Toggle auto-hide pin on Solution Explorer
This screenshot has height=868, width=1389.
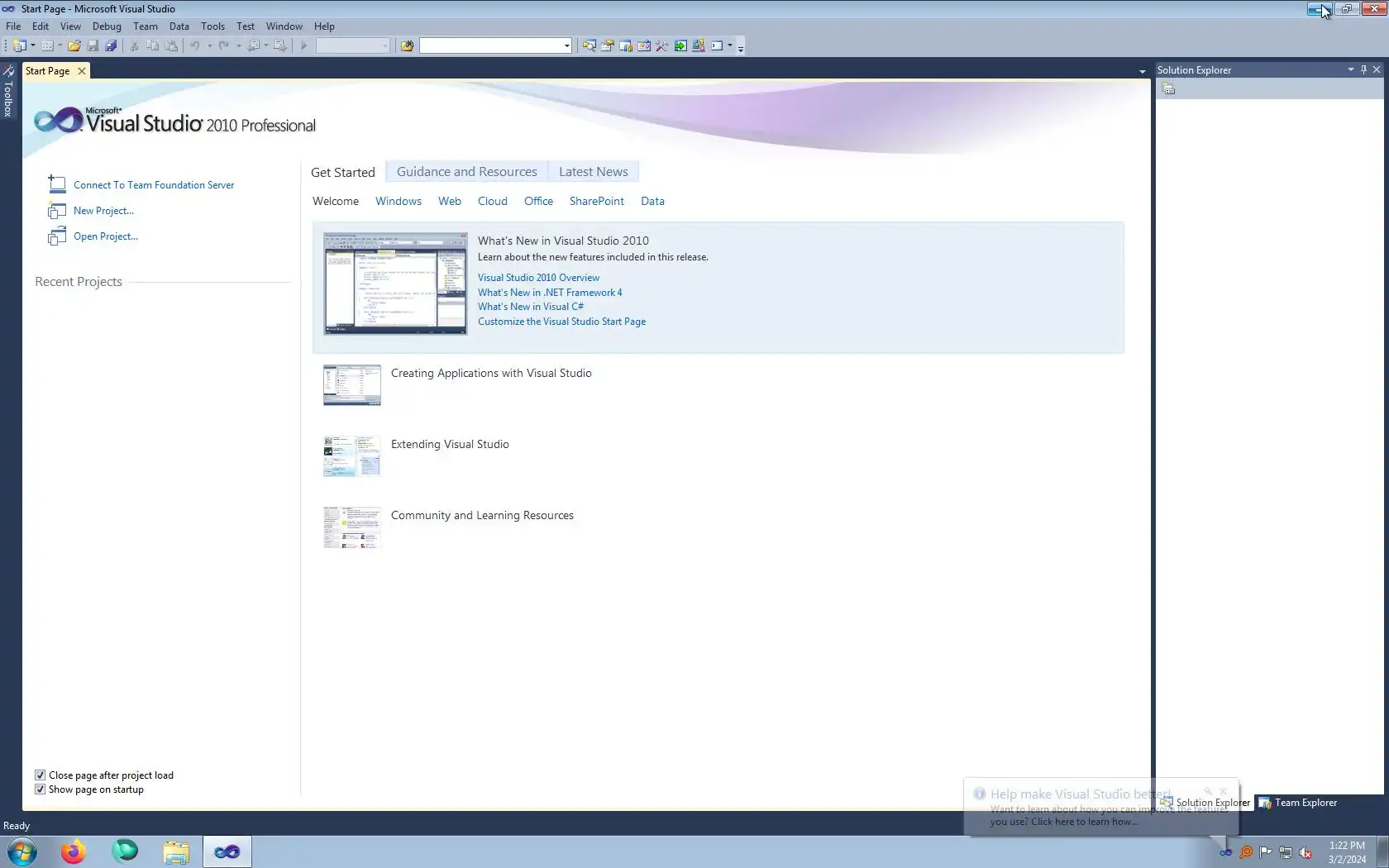1363,69
